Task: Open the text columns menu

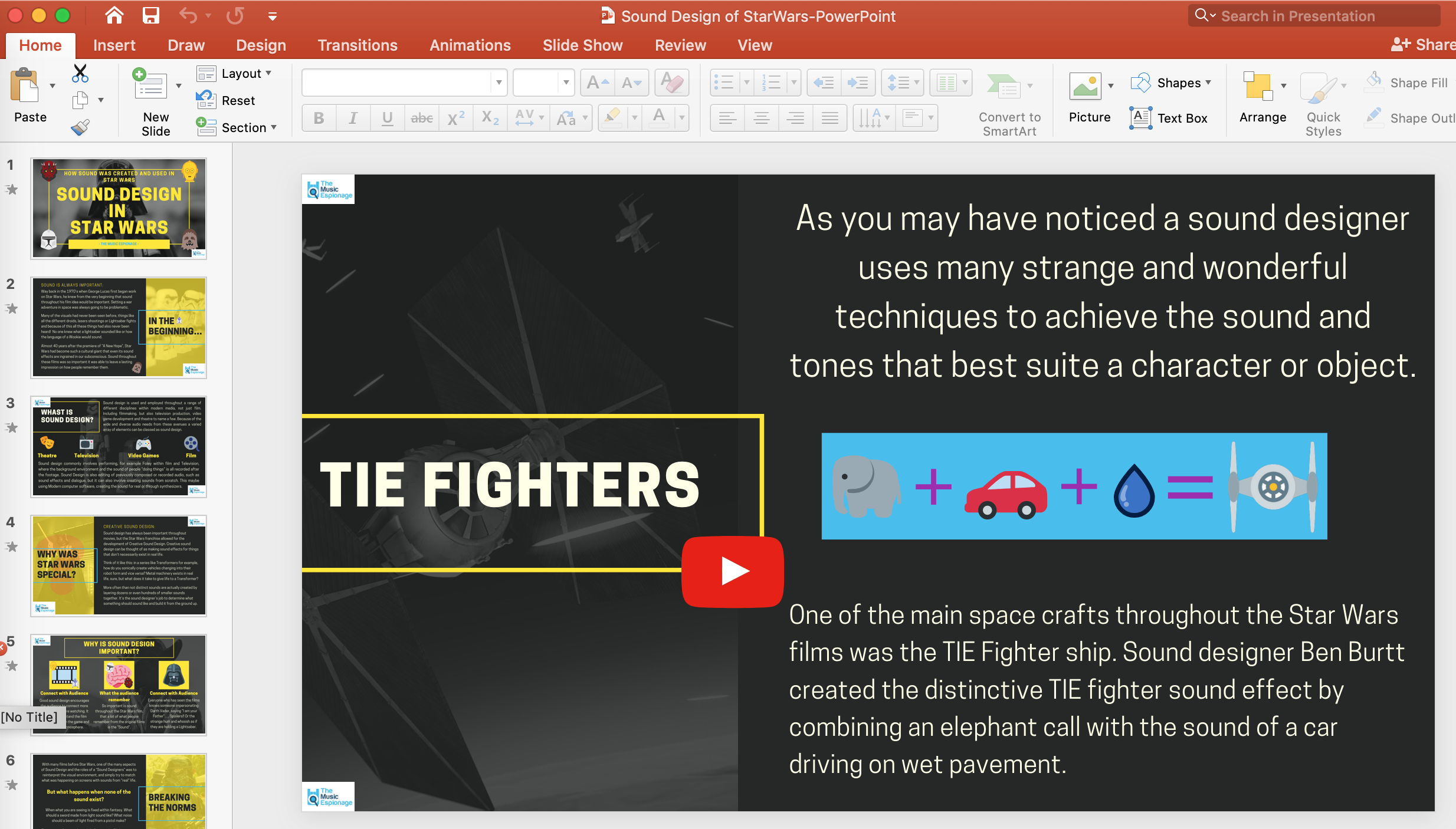Action: click(951, 83)
